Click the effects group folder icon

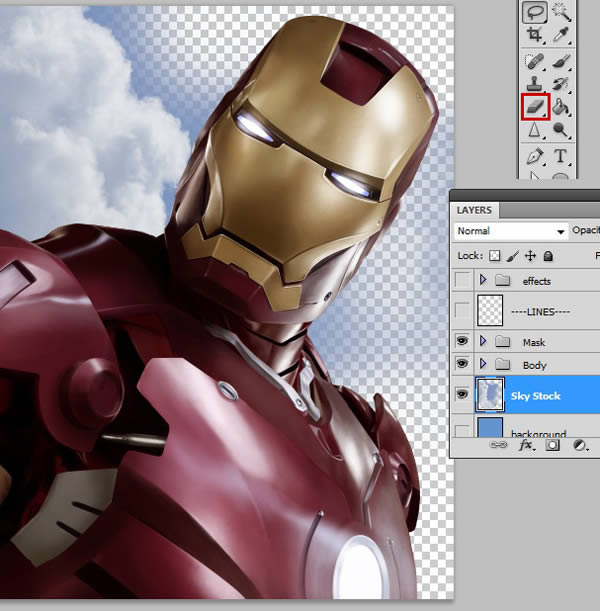[503, 280]
